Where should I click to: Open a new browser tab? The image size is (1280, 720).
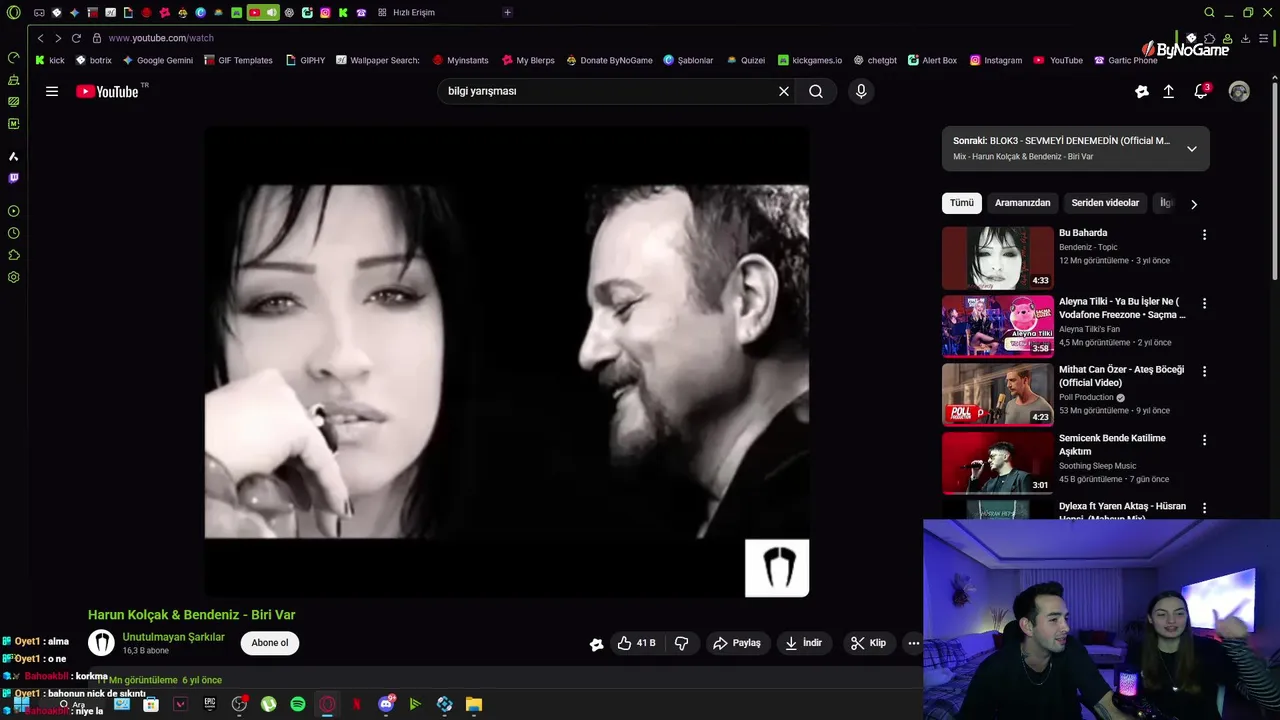[507, 12]
